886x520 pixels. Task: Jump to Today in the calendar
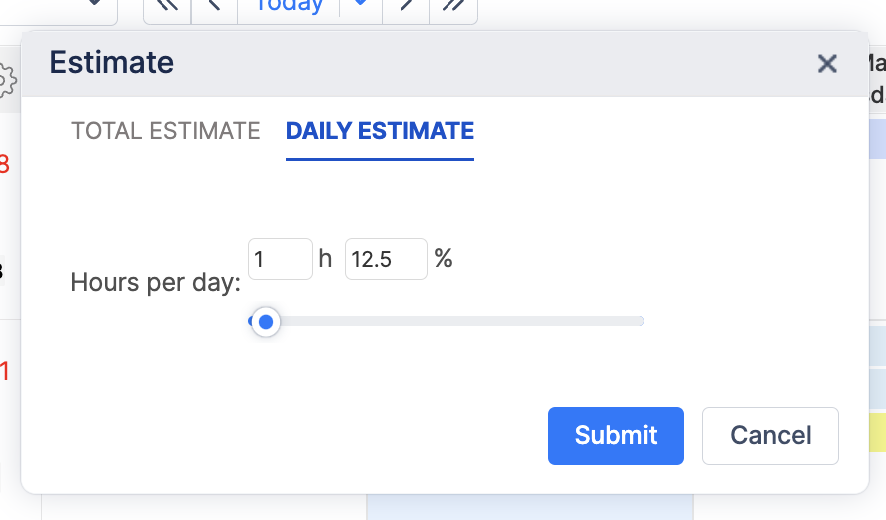click(x=289, y=6)
